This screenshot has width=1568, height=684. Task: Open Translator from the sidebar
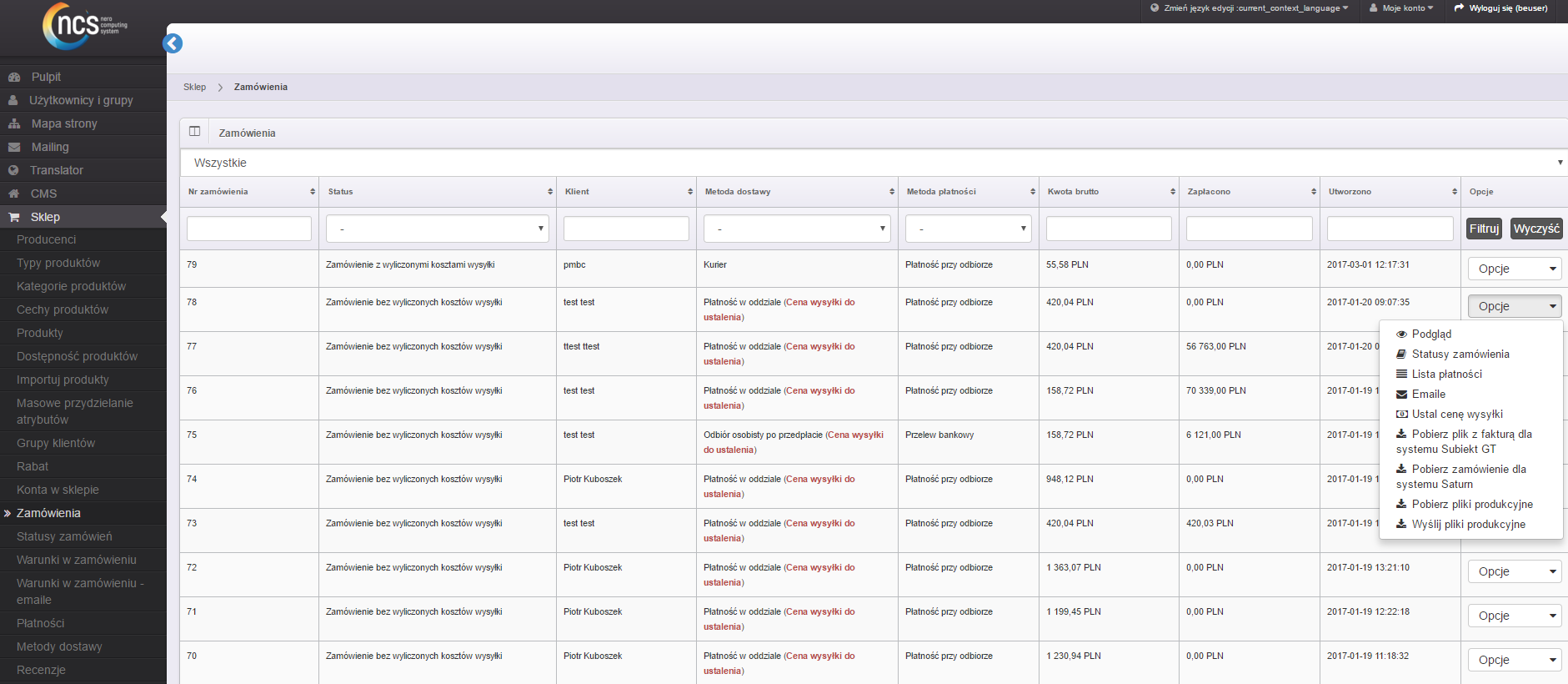[57, 170]
